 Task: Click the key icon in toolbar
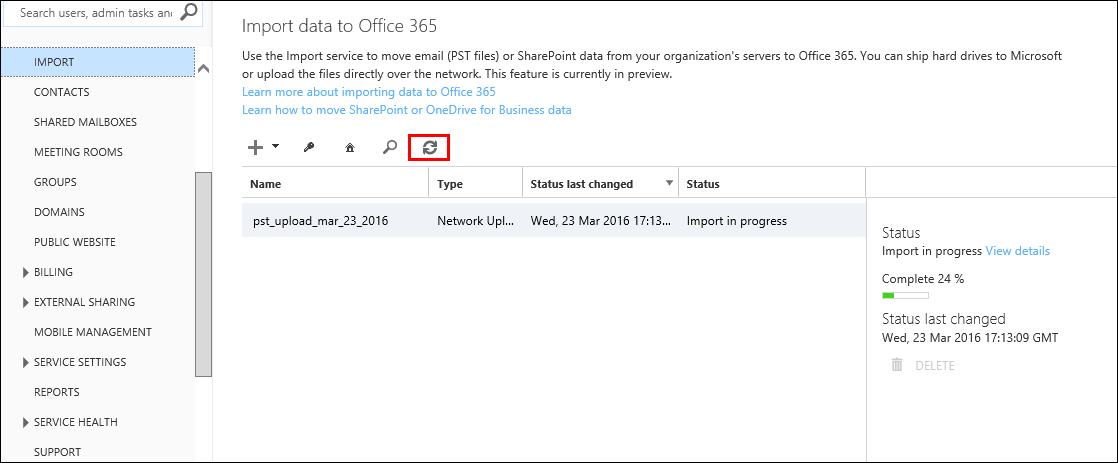309,148
